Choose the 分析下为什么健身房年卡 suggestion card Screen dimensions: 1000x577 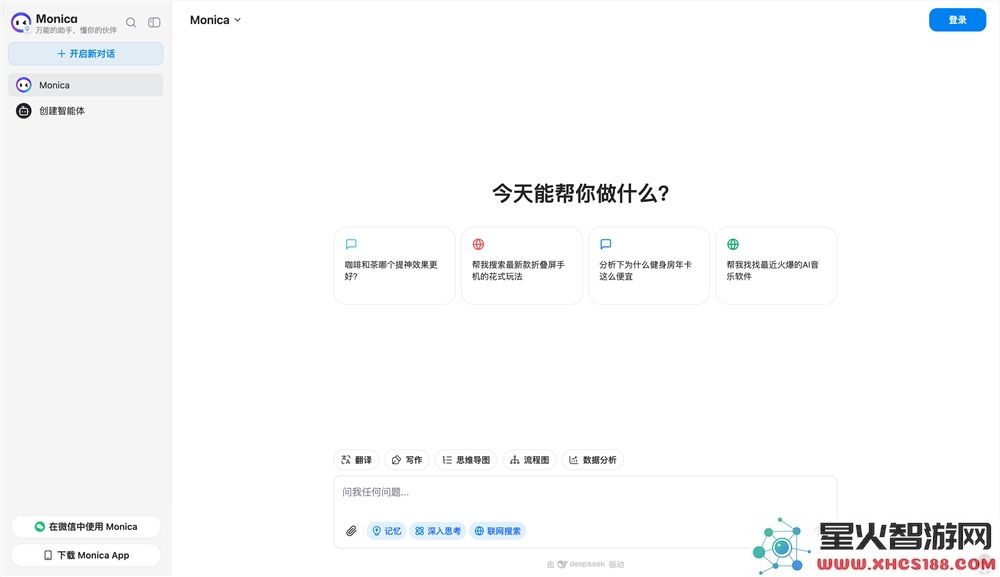click(649, 265)
